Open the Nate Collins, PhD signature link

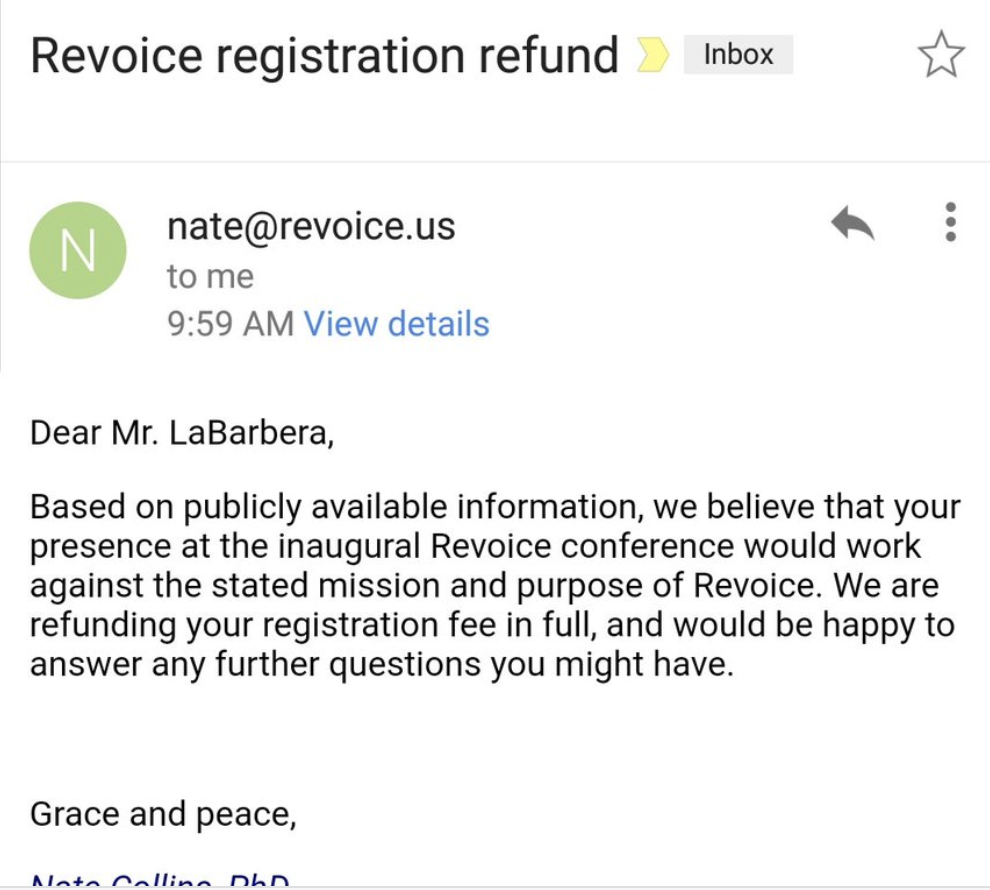(x=160, y=880)
